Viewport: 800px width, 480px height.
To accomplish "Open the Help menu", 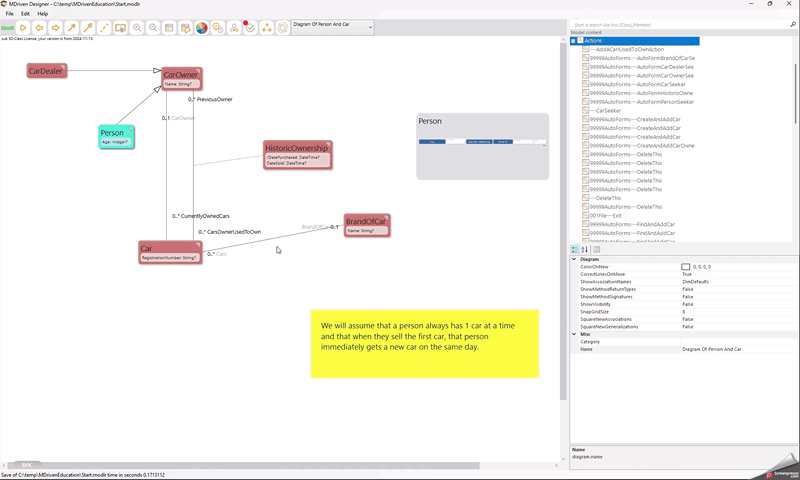I will 43,14.
